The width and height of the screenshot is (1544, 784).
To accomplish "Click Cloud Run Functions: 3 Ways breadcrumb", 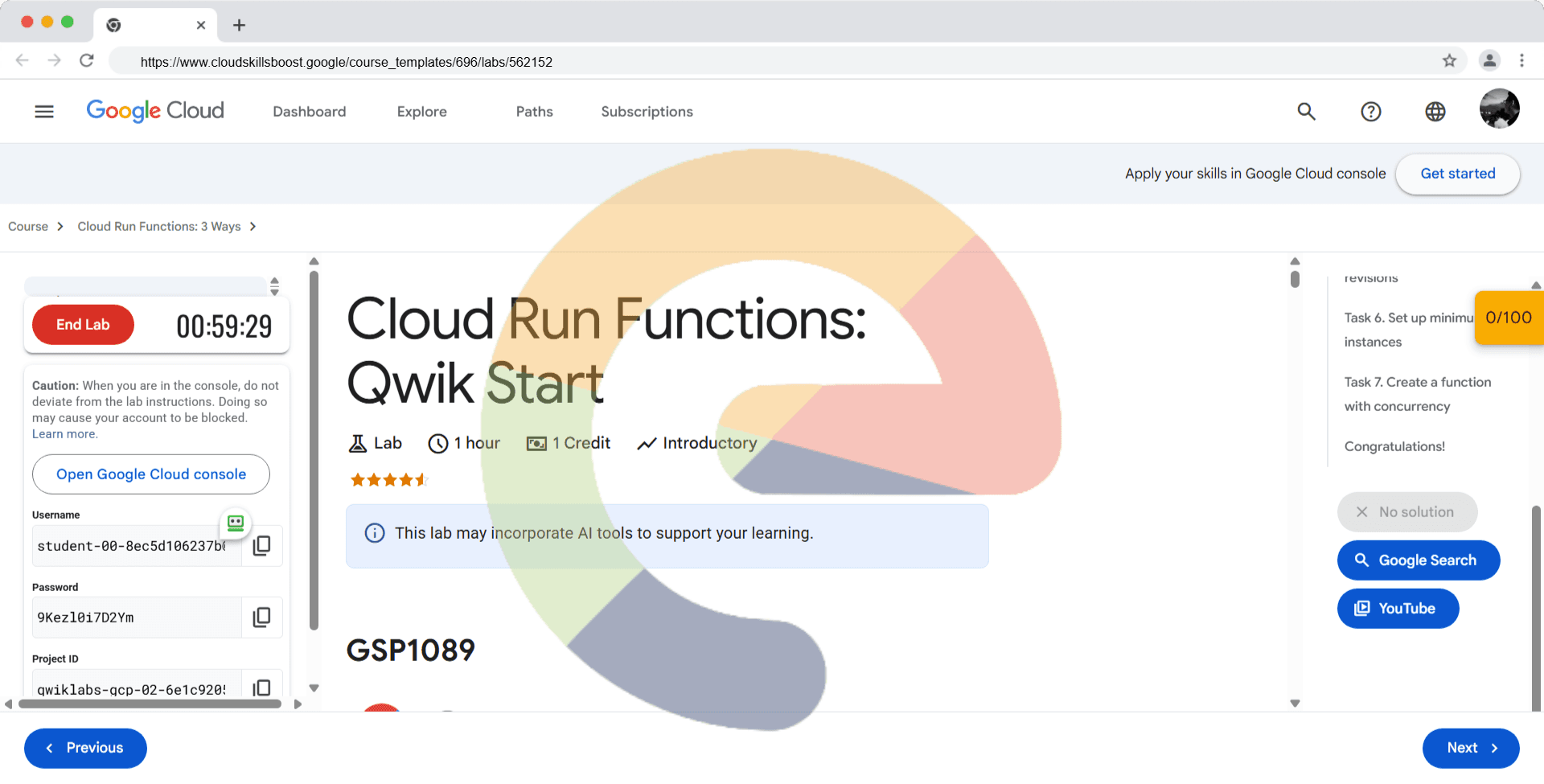I will click(159, 227).
